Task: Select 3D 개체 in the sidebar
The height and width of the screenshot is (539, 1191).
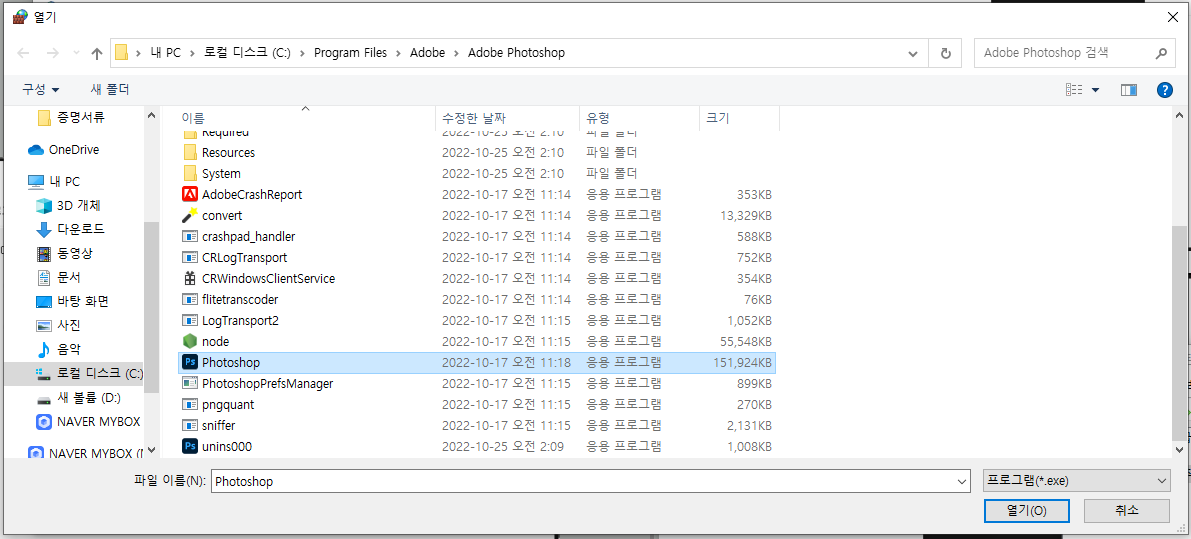Action: pyautogui.click(x=79, y=206)
